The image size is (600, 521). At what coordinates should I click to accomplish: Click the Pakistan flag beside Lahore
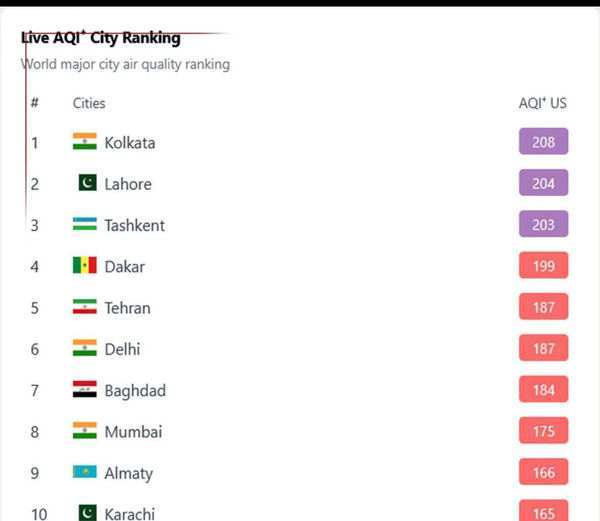tap(87, 183)
